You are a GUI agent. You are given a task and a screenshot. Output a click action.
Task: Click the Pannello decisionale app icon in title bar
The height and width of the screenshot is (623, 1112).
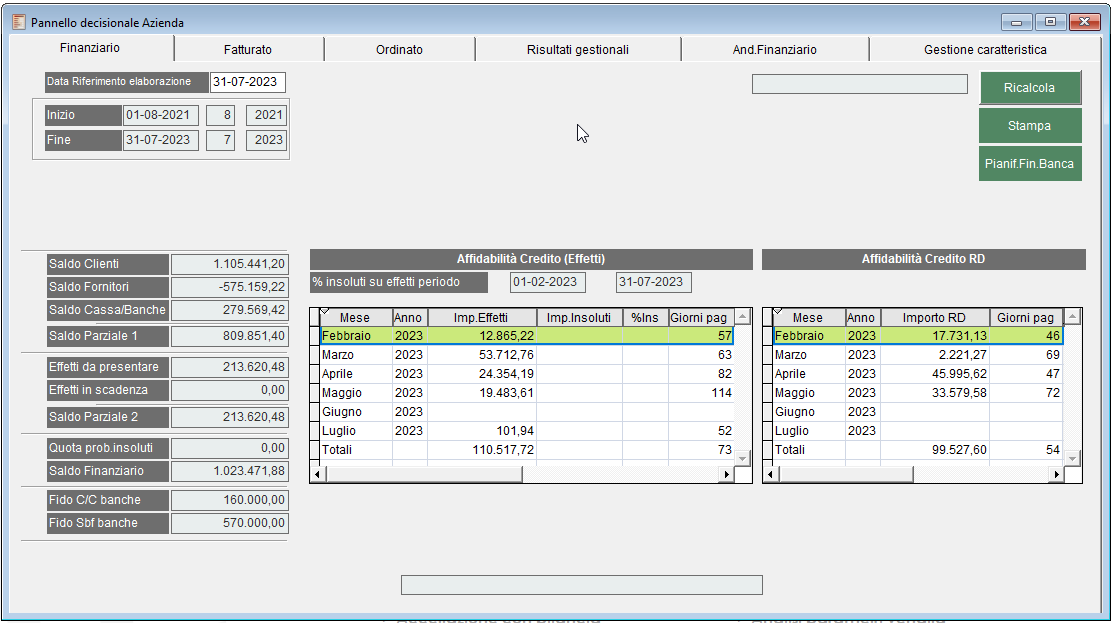18,22
